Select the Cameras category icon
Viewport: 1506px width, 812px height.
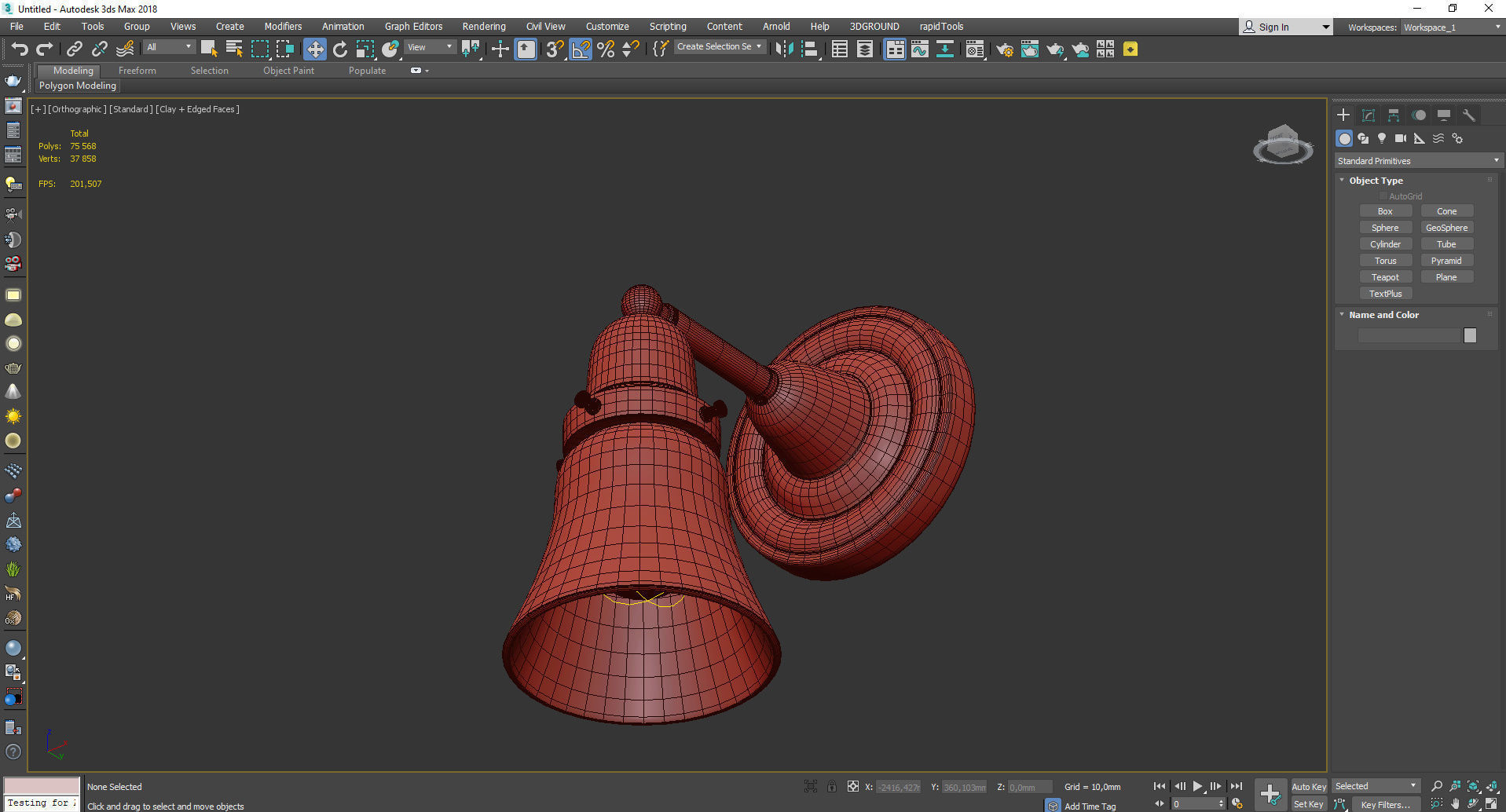coord(1401,138)
